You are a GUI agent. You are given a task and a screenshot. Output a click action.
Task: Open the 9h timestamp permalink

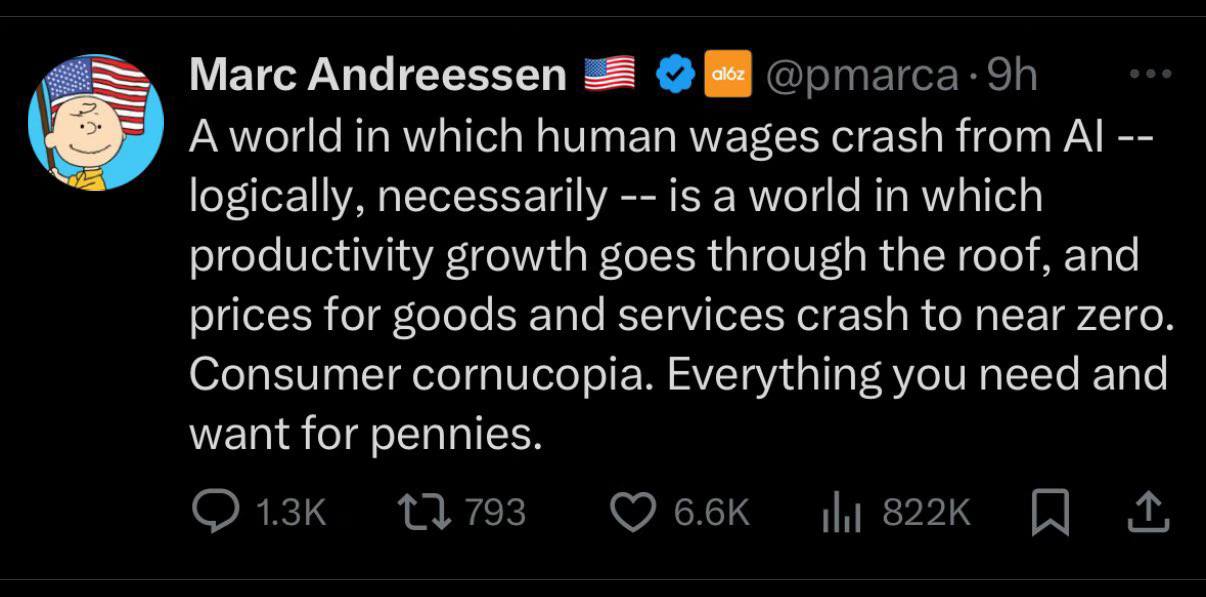click(x=1010, y=76)
